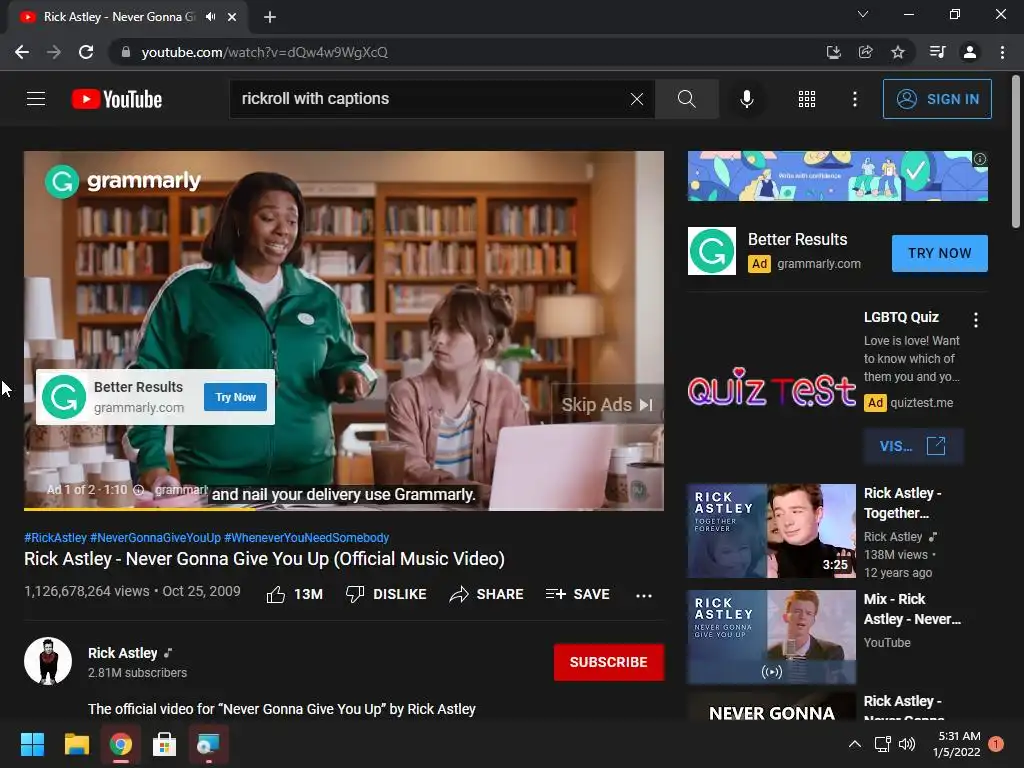Bookmark this tab with star

coord(898,52)
